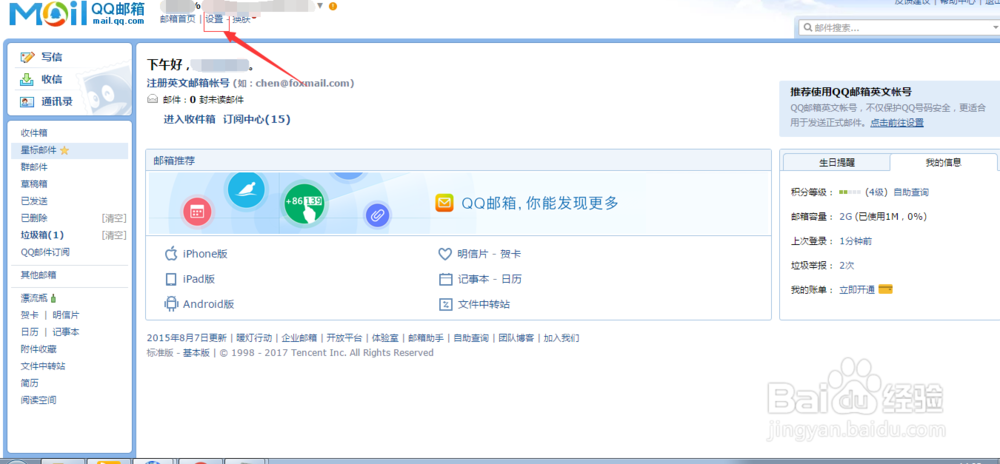Switch to the 我的信息 tab
This screenshot has height=464, width=1000.
pyautogui.click(x=943, y=162)
